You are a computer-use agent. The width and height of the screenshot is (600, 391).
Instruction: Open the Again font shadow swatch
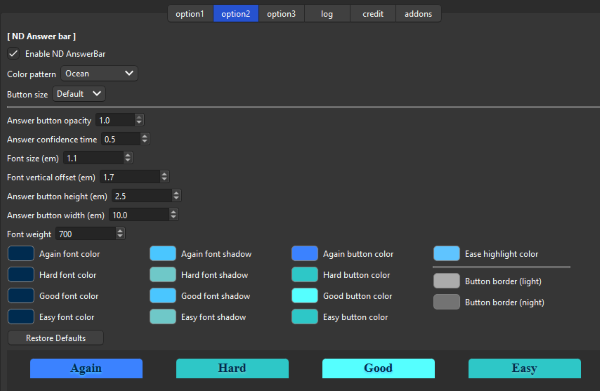[163, 254]
